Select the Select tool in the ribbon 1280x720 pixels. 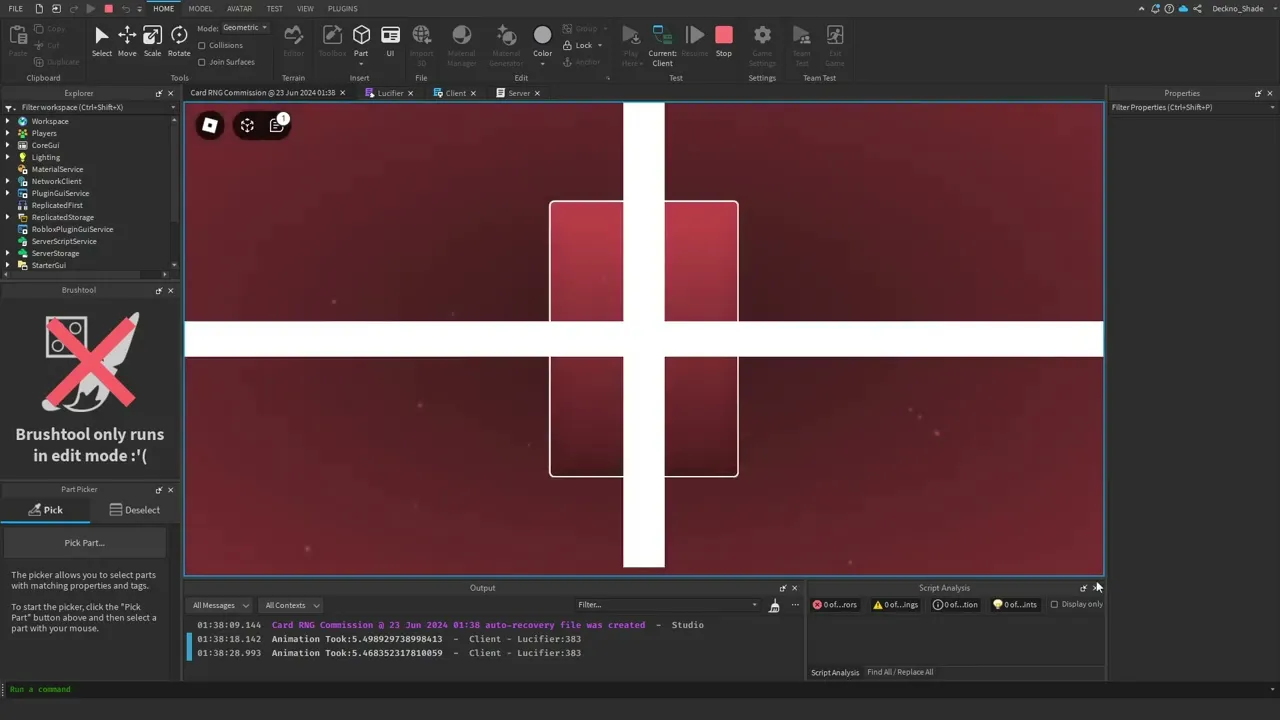pyautogui.click(x=102, y=41)
